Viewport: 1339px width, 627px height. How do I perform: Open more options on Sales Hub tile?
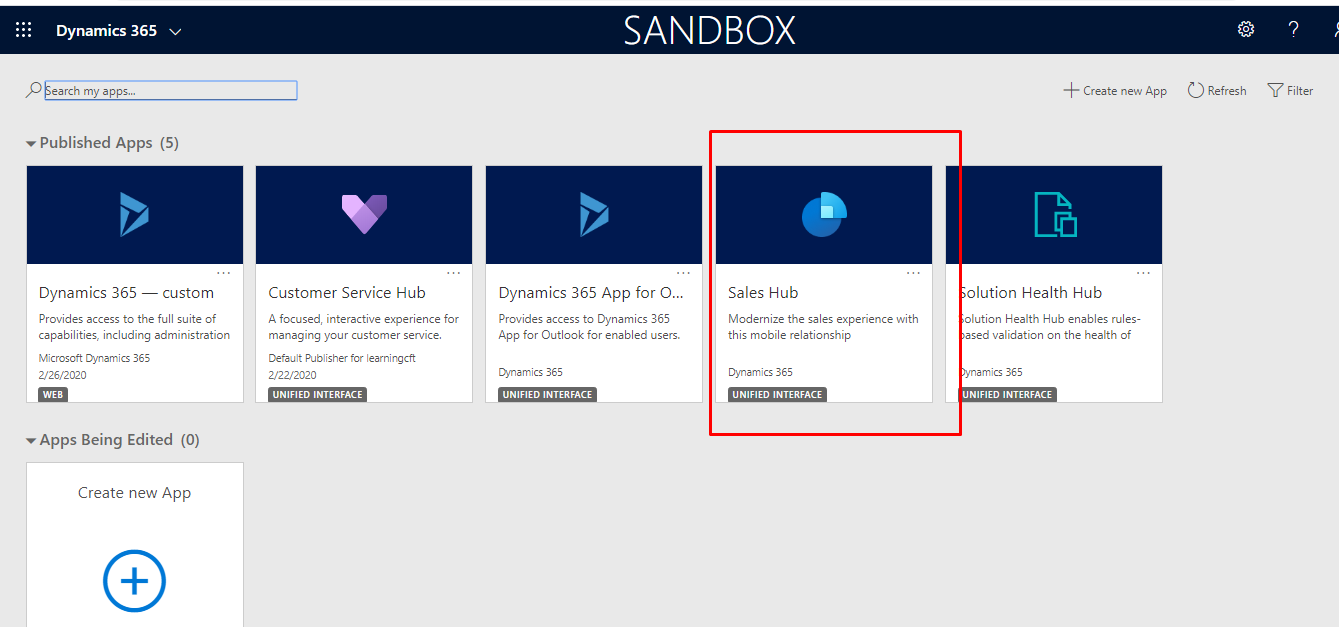pos(913,273)
